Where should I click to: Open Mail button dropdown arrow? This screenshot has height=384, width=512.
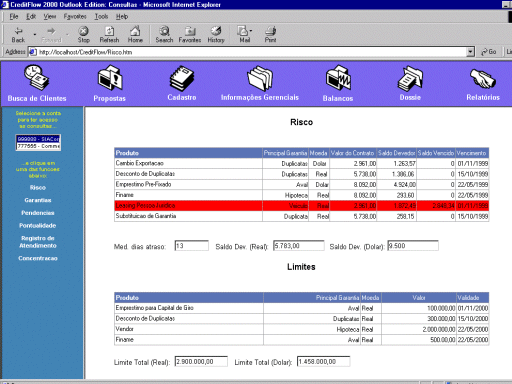[251, 31]
